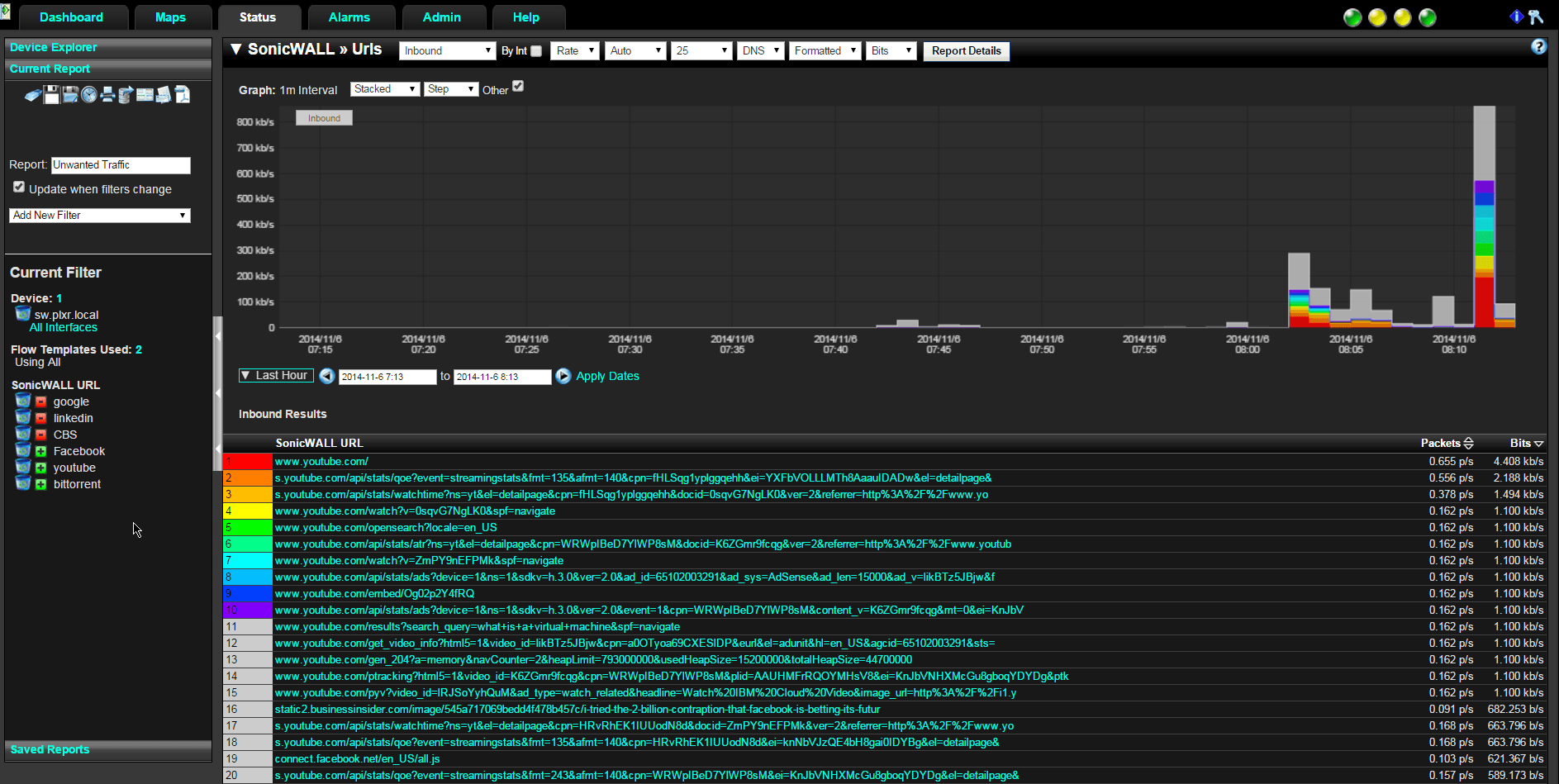Toggle the By Int checkbox
The image size is (1559, 784).
pos(536,51)
